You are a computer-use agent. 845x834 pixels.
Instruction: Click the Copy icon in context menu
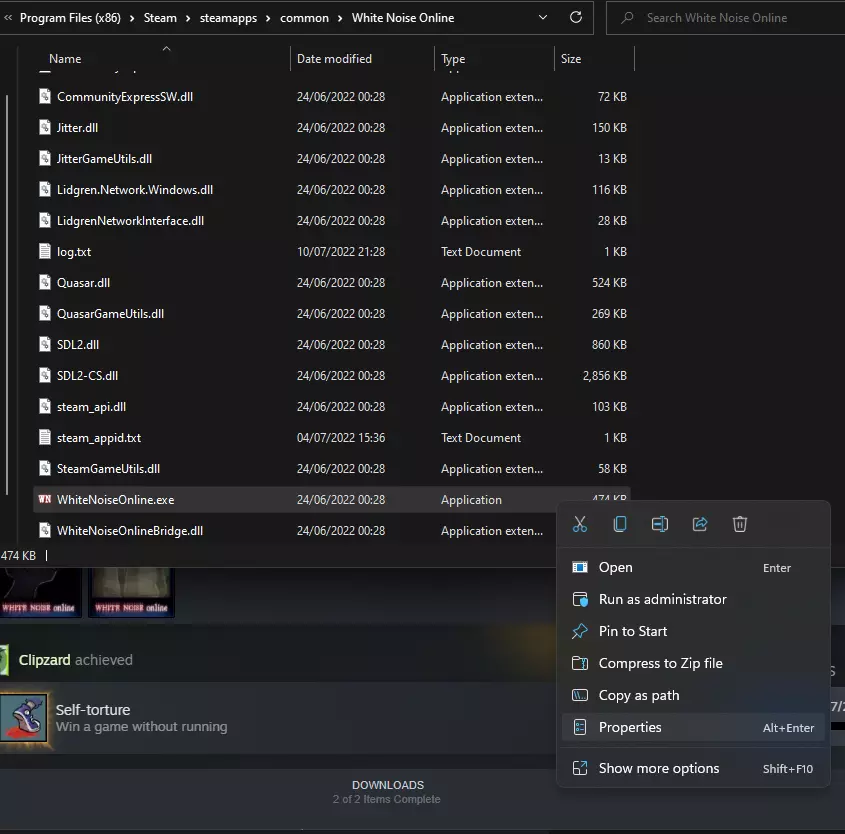coord(620,524)
